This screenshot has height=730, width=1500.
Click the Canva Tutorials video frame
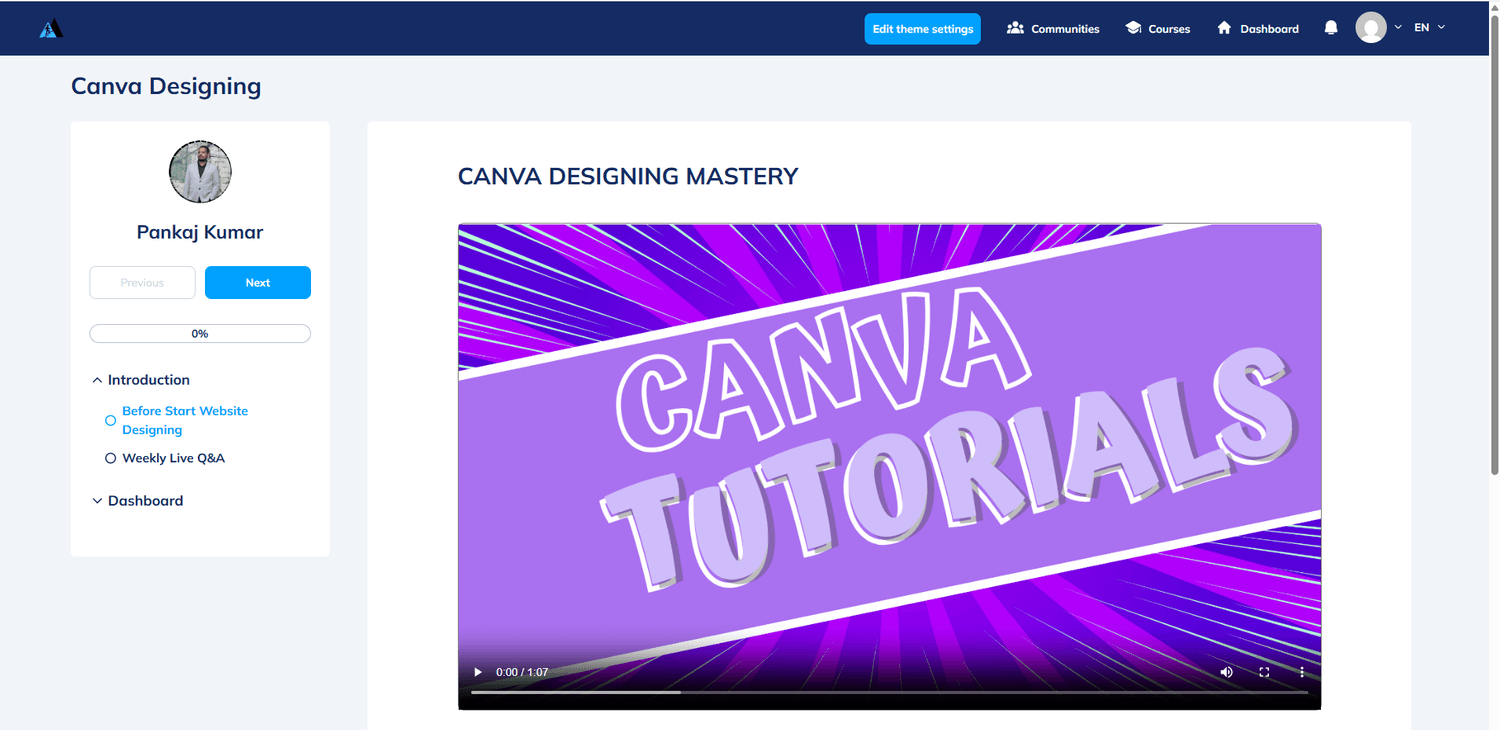pos(890,466)
